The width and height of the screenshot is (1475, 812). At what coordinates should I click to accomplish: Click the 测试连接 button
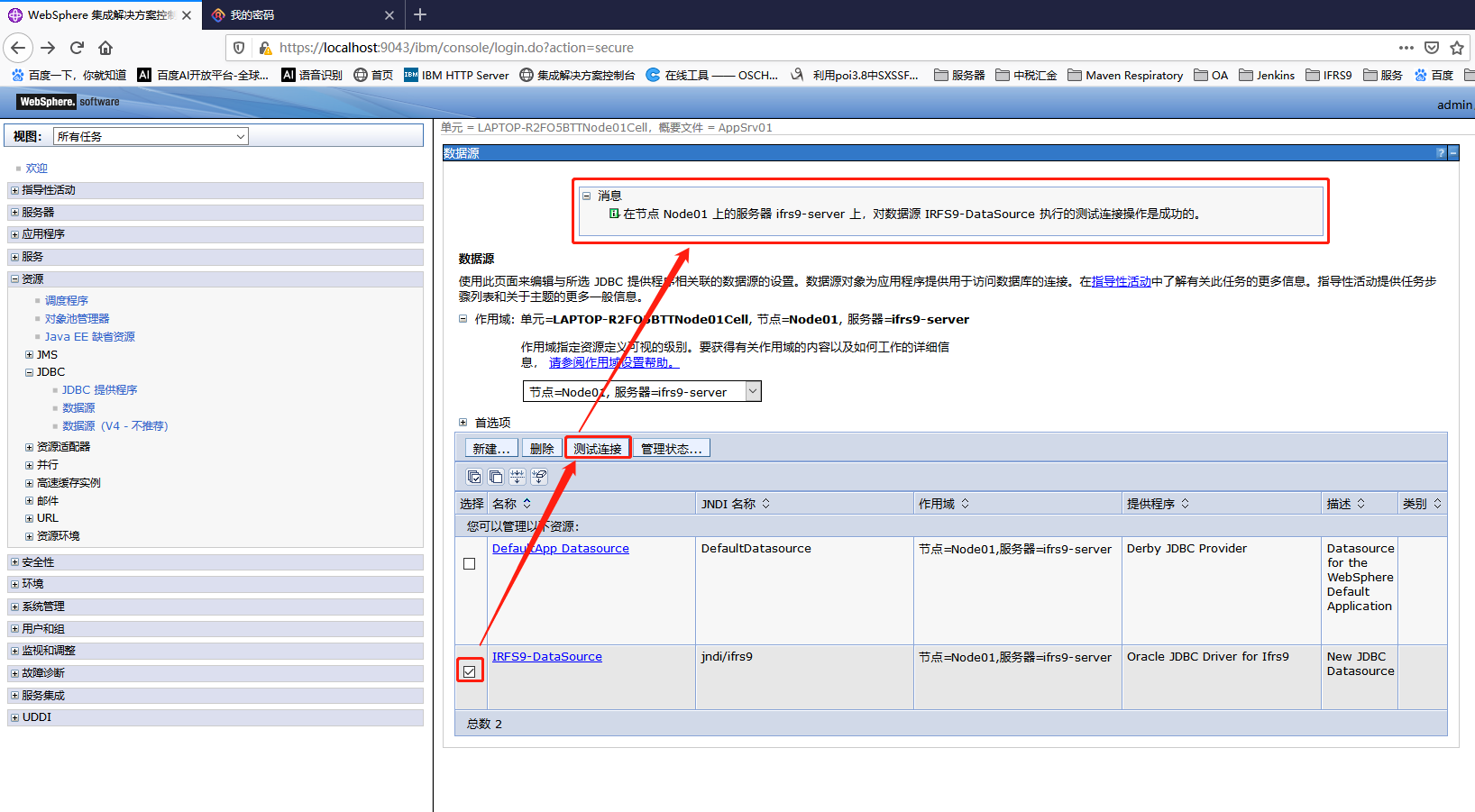tap(597, 447)
